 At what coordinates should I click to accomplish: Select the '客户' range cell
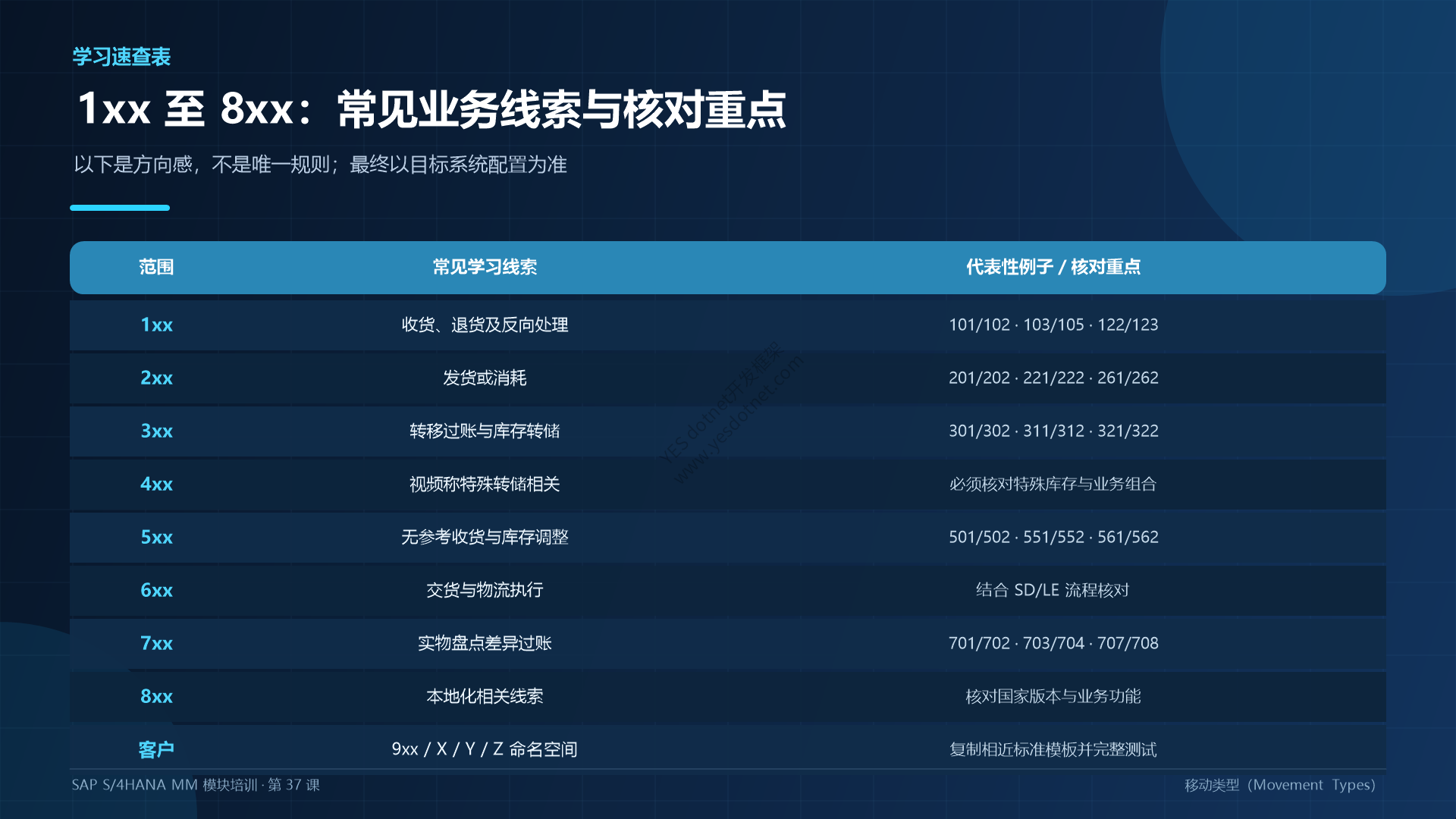tap(156, 749)
